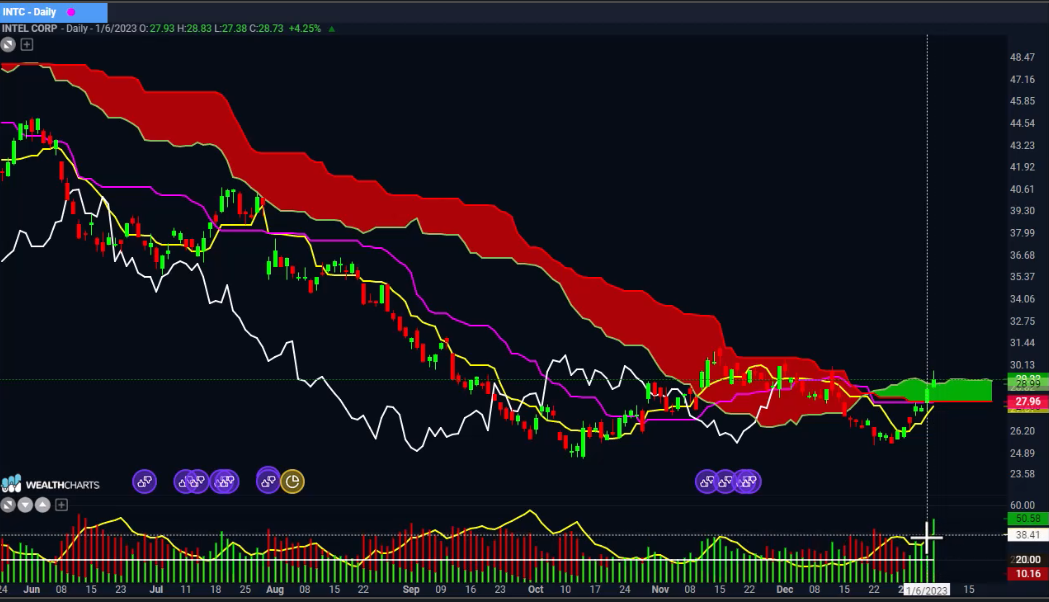The height and width of the screenshot is (602, 1049).
Task: Click the 37.99 price axis label
Action: (x=1022, y=233)
